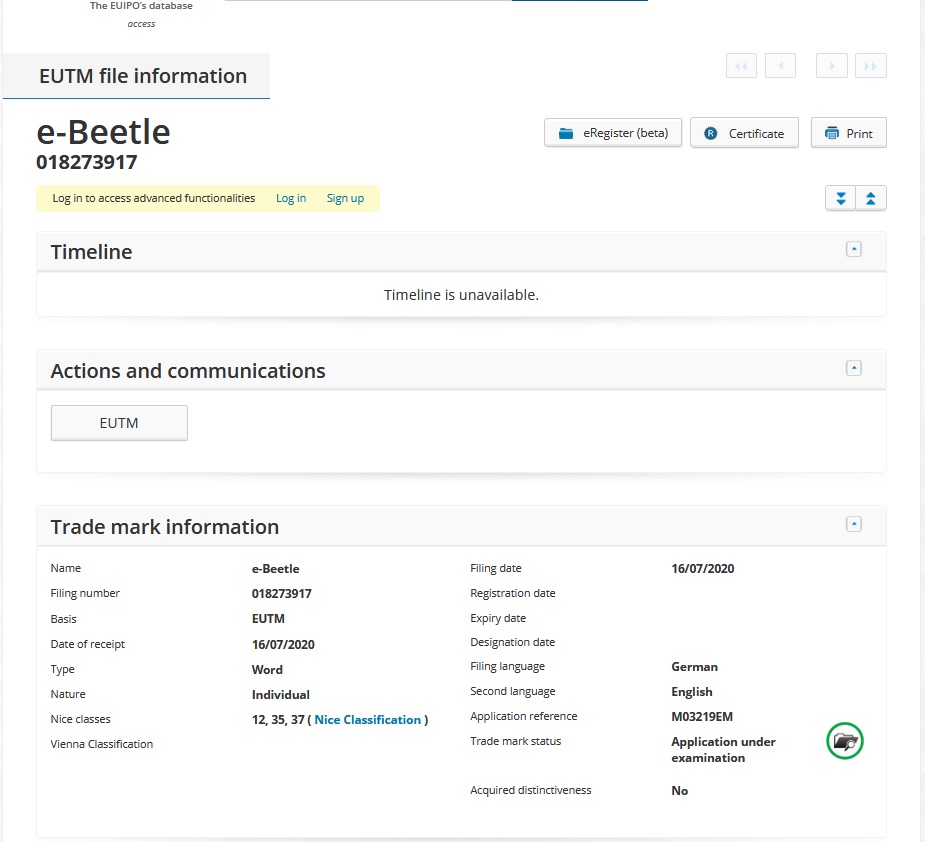
Task: Open the Sign up link
Action: click(345, 198)
